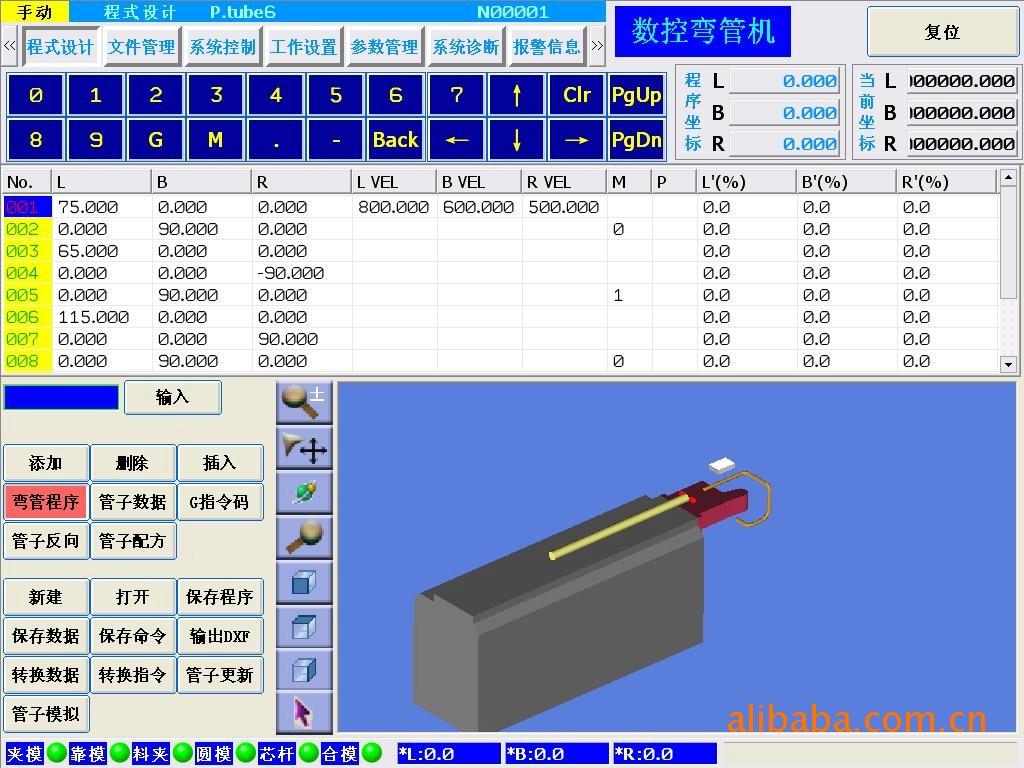Click the zoom in/out magnifier icon
The width and height of the screenshot is (1024, 768).
click(304, 402)
